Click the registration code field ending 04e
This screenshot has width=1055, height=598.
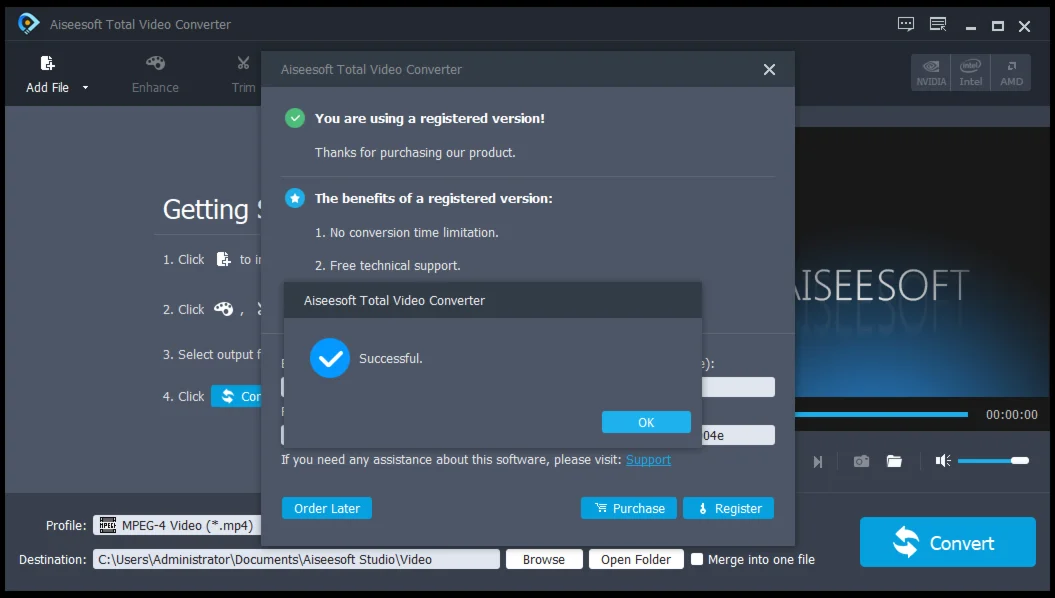[738, 435]
